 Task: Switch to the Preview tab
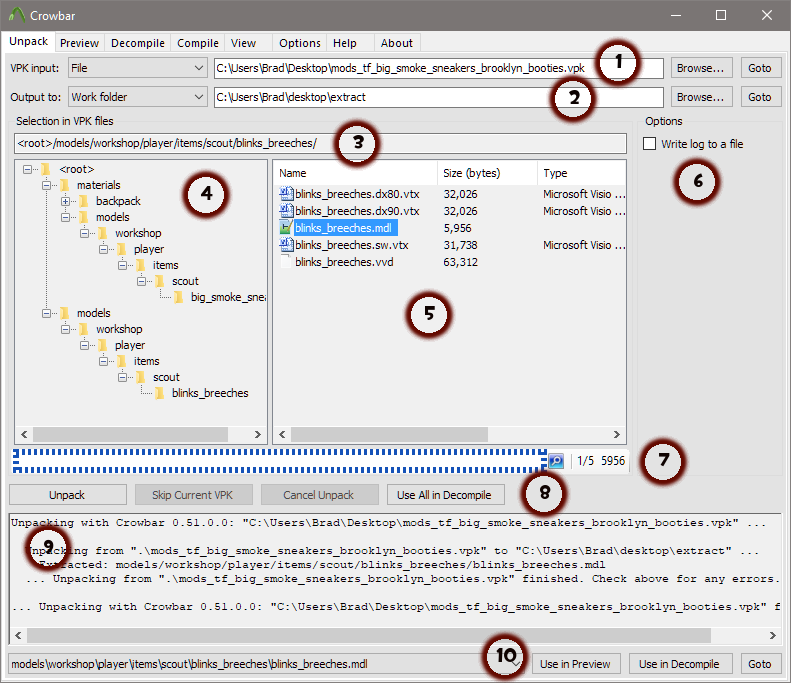coord(79,43)
